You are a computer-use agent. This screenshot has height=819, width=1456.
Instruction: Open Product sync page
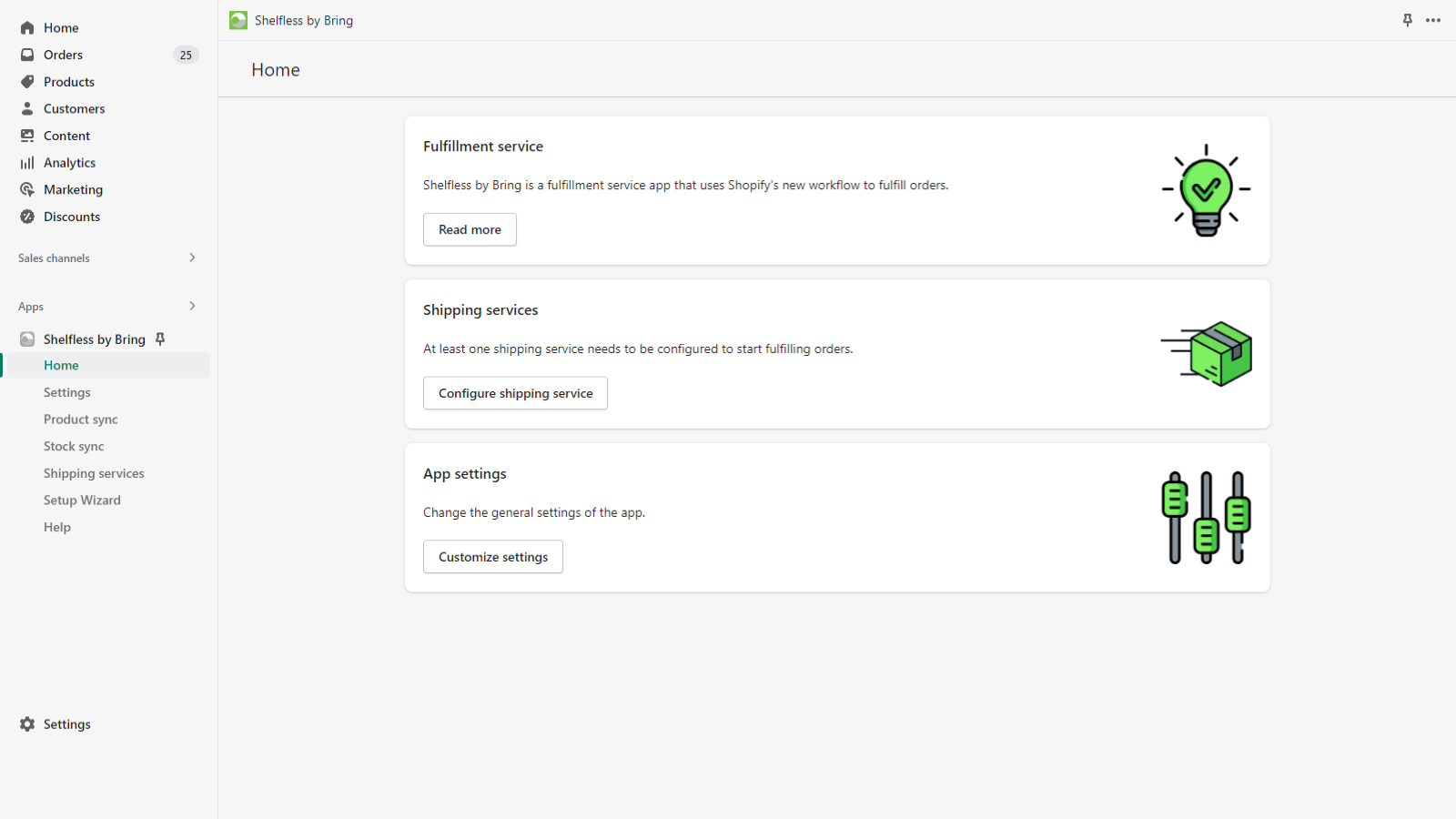[81, 420]
